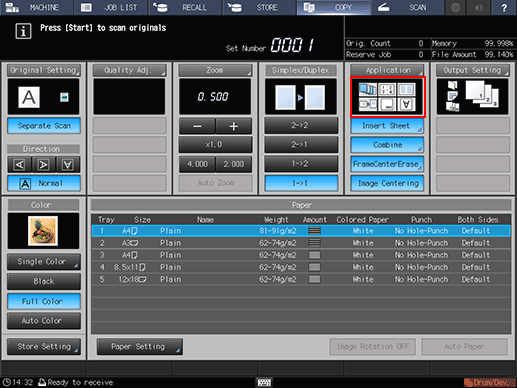Click the globe icon in top bar
517x388 pixels.
tap(455, 7)
